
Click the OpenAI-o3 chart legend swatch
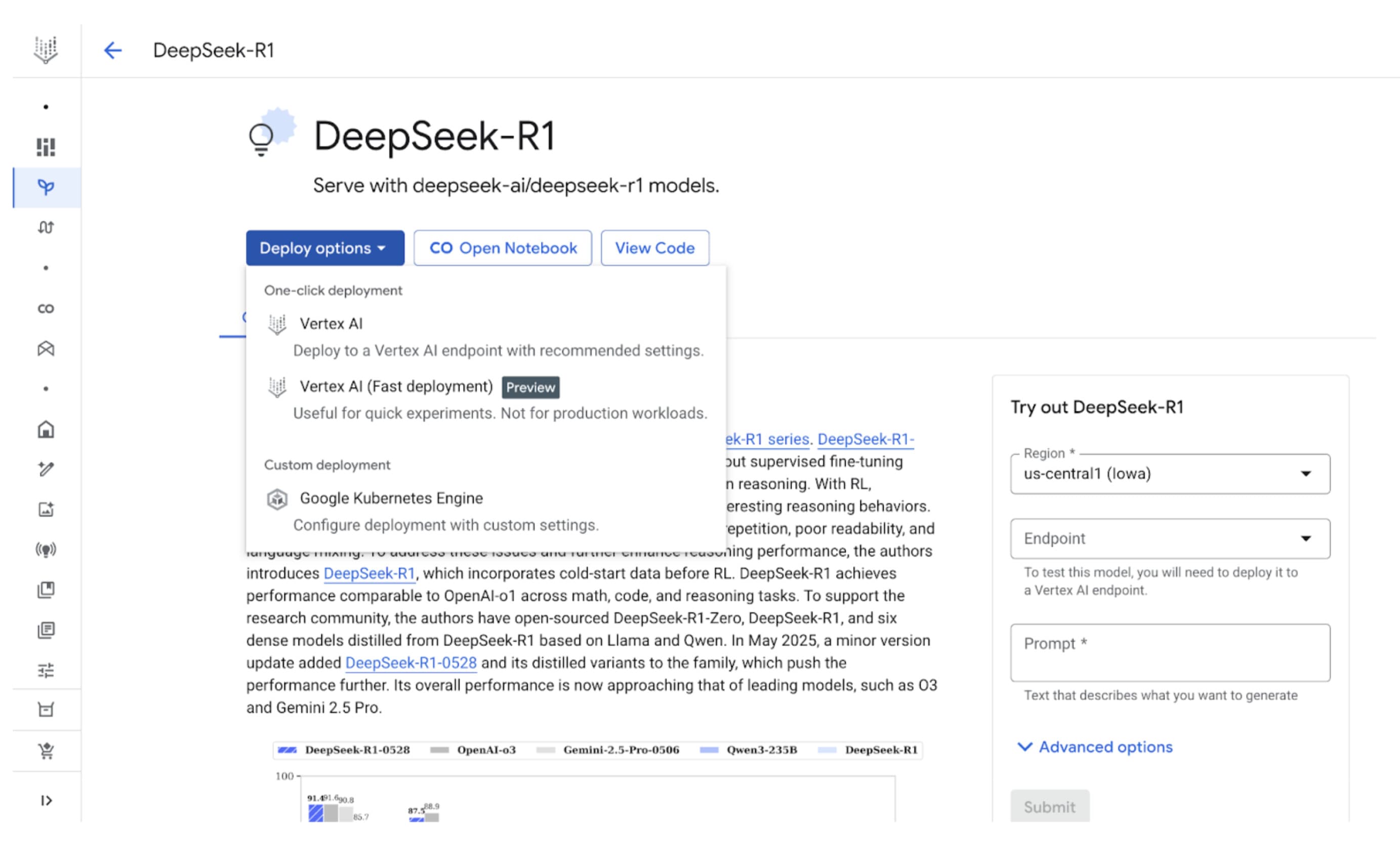pyautogui.click(x=439, y=751)
